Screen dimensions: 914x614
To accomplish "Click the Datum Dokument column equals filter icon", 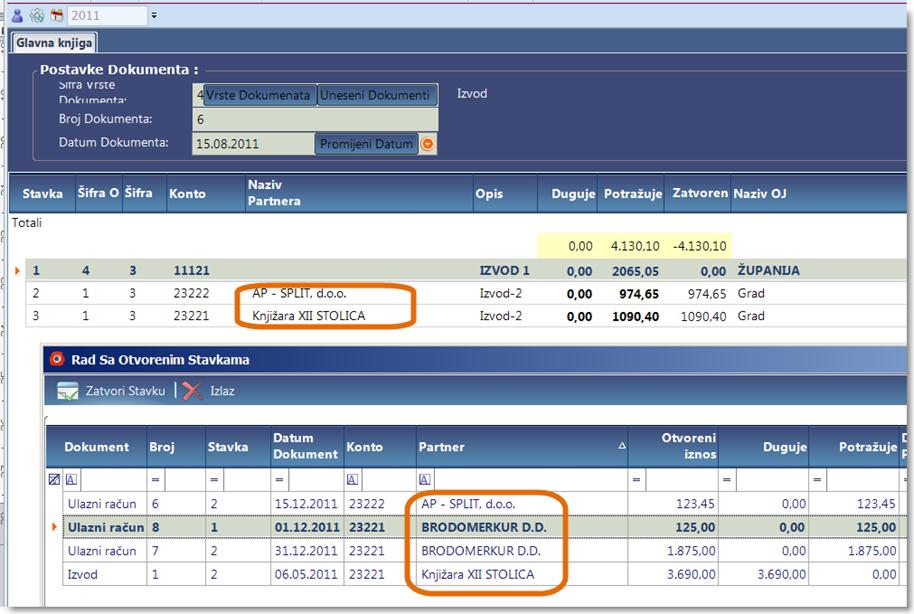I will coord(280,479).
